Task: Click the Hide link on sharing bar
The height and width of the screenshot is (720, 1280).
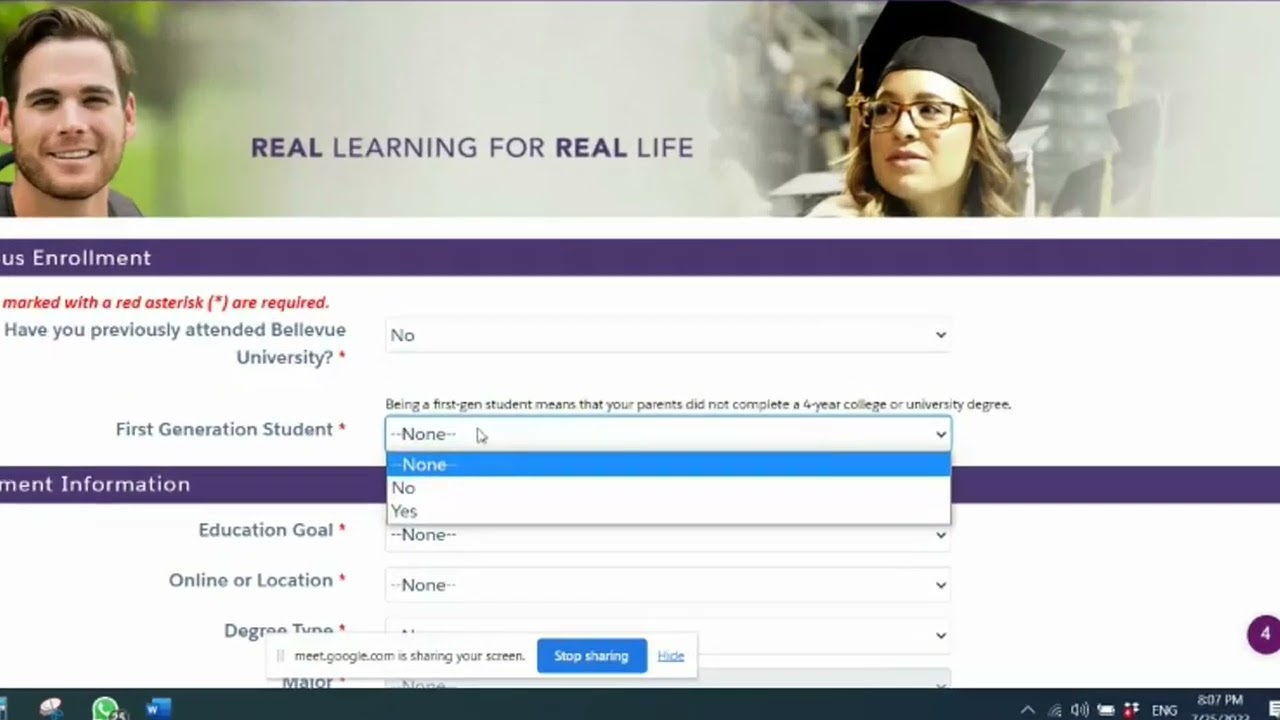Action: 671,656
